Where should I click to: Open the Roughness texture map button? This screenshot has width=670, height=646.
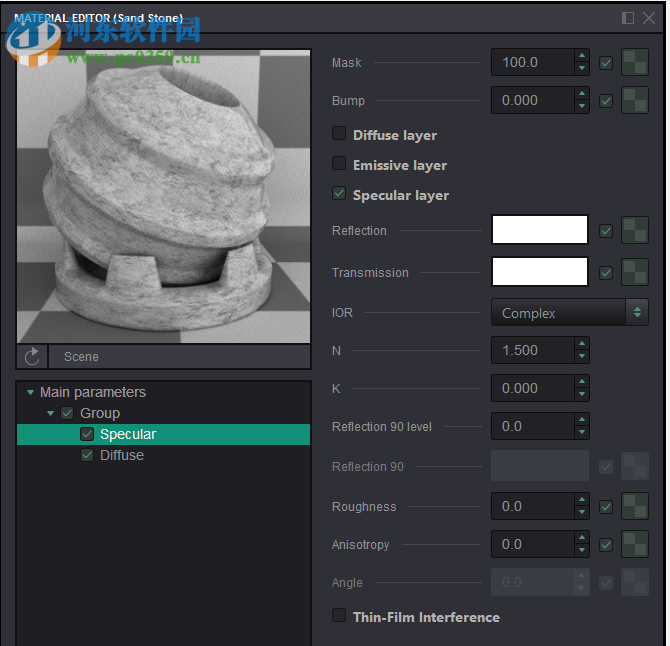[x=635, y=506]
